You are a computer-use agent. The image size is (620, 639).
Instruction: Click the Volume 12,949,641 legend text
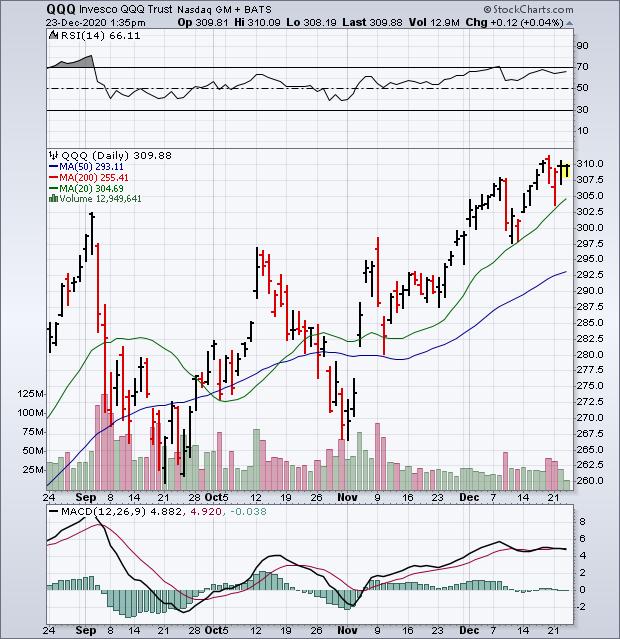click(100, 199)
